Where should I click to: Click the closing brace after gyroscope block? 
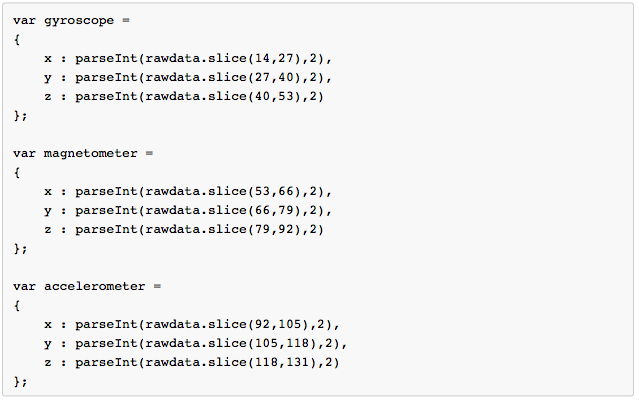(x=17, y=116)
